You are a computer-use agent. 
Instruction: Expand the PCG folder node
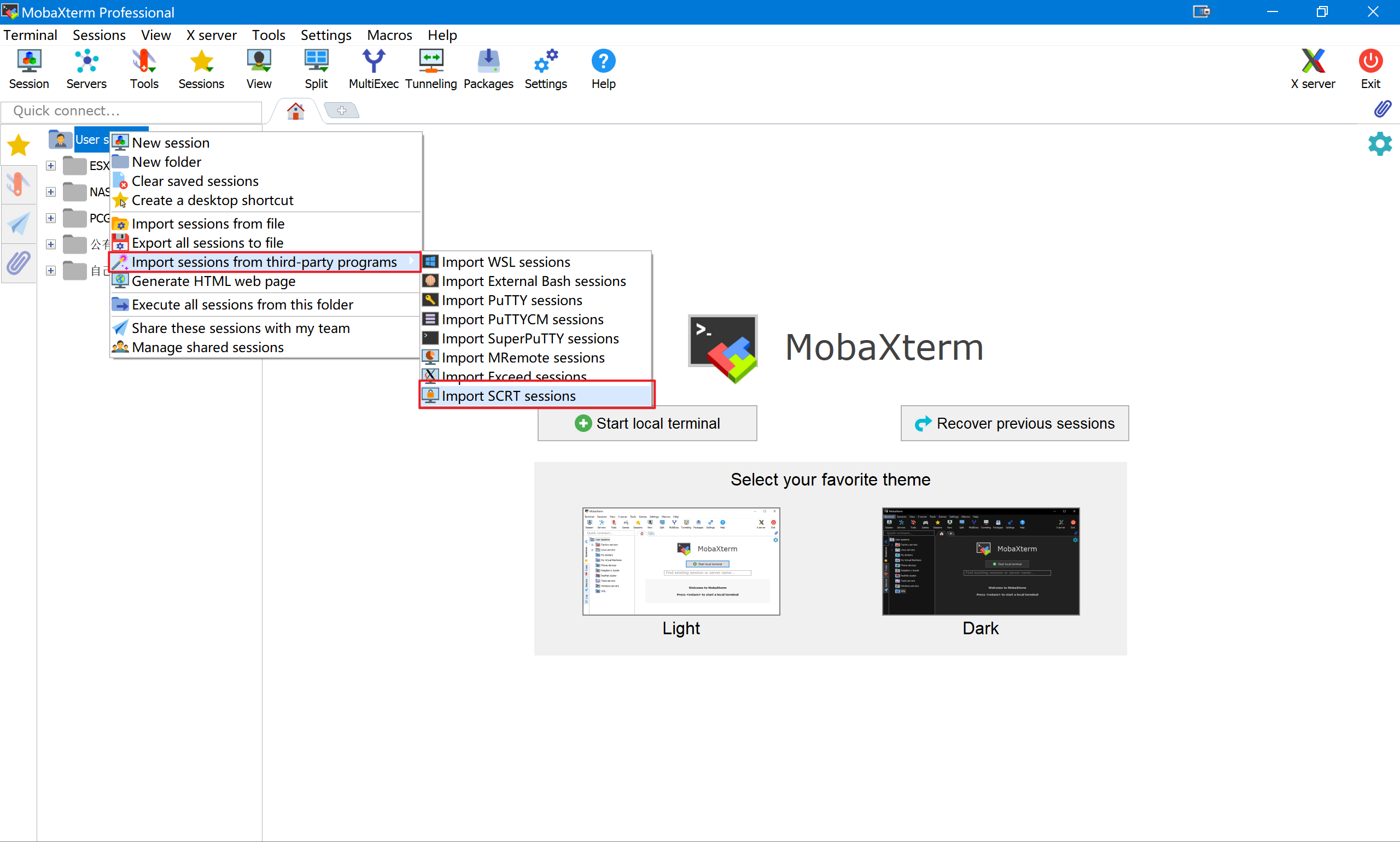point(51,218)
